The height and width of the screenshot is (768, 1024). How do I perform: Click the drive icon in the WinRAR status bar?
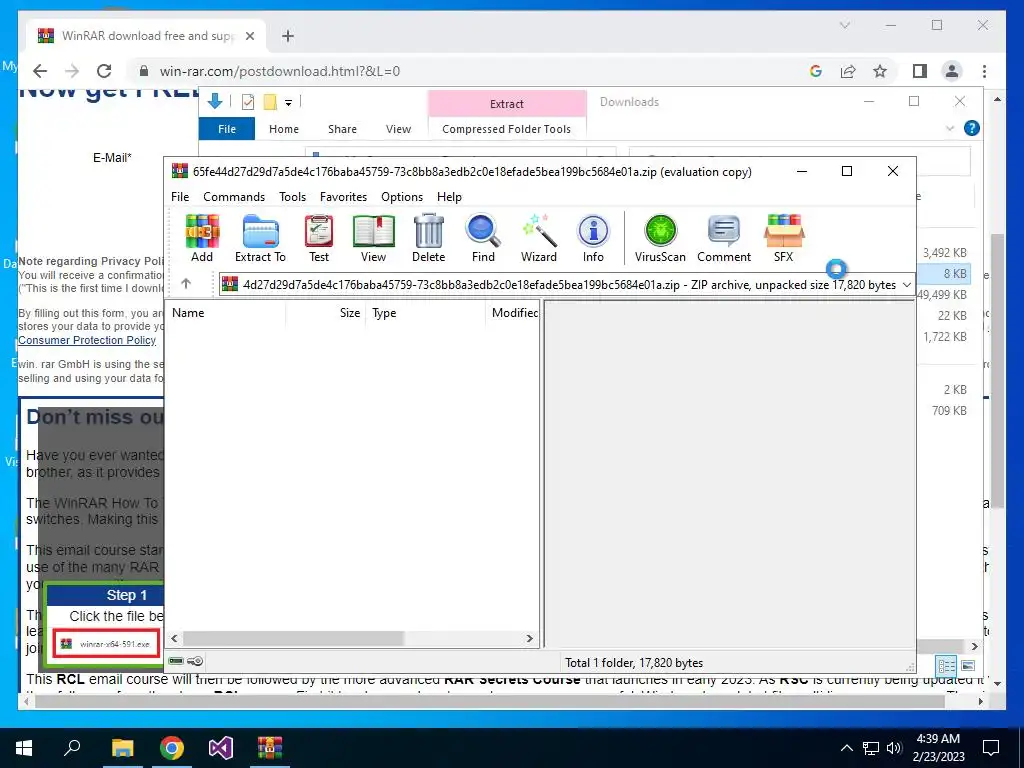176,661
